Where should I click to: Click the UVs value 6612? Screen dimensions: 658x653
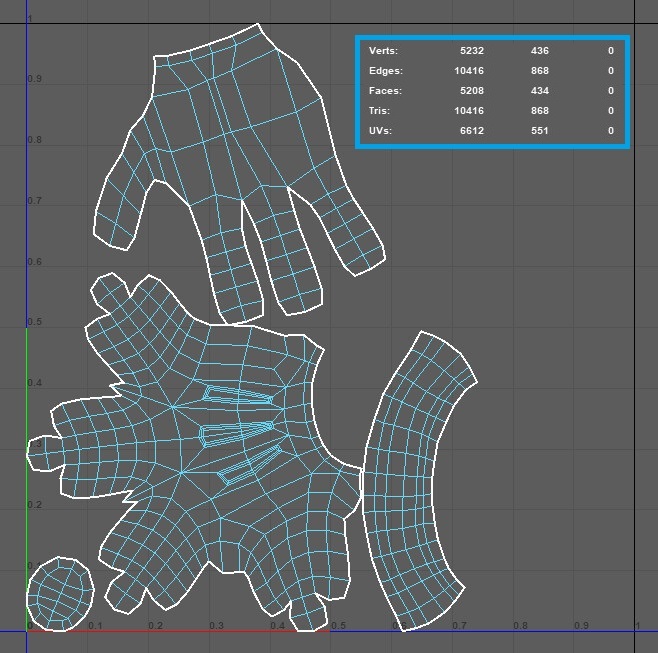tap(472, 131)
